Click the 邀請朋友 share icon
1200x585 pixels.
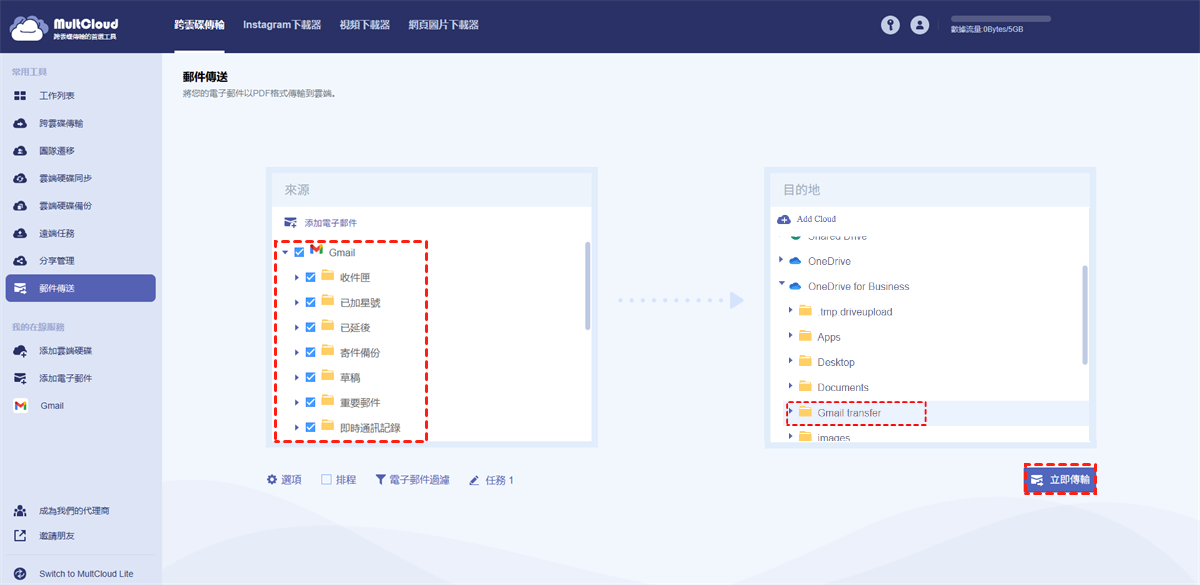coord(20,536)
